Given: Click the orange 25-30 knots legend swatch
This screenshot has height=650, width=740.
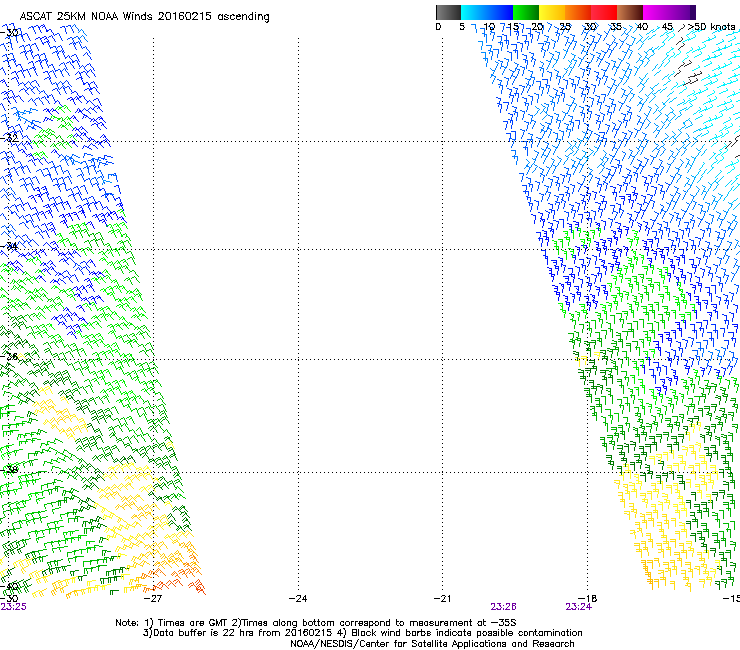Looking at the screenshot, I should 578,12.
